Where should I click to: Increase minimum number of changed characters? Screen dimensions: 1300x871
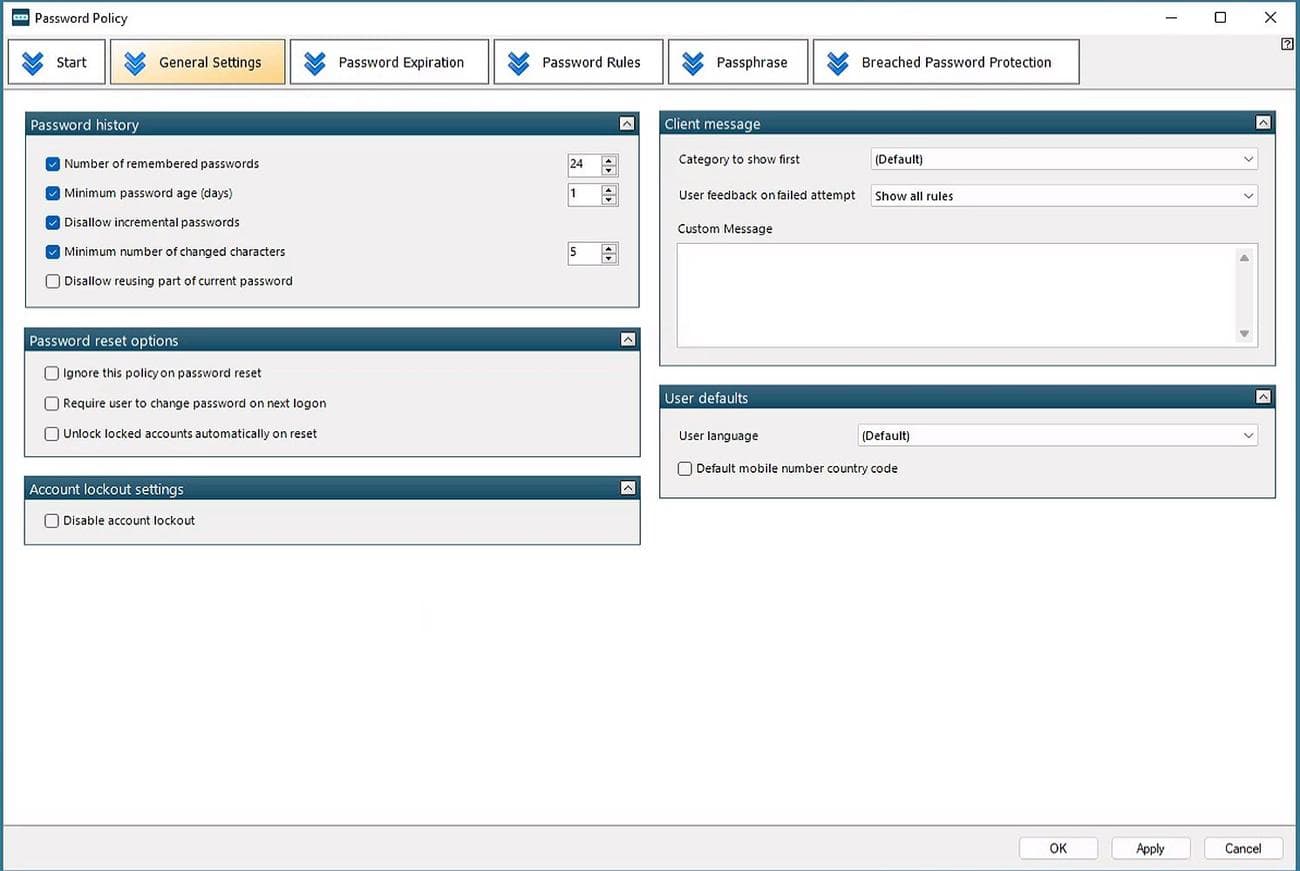[x=609, y=247]
